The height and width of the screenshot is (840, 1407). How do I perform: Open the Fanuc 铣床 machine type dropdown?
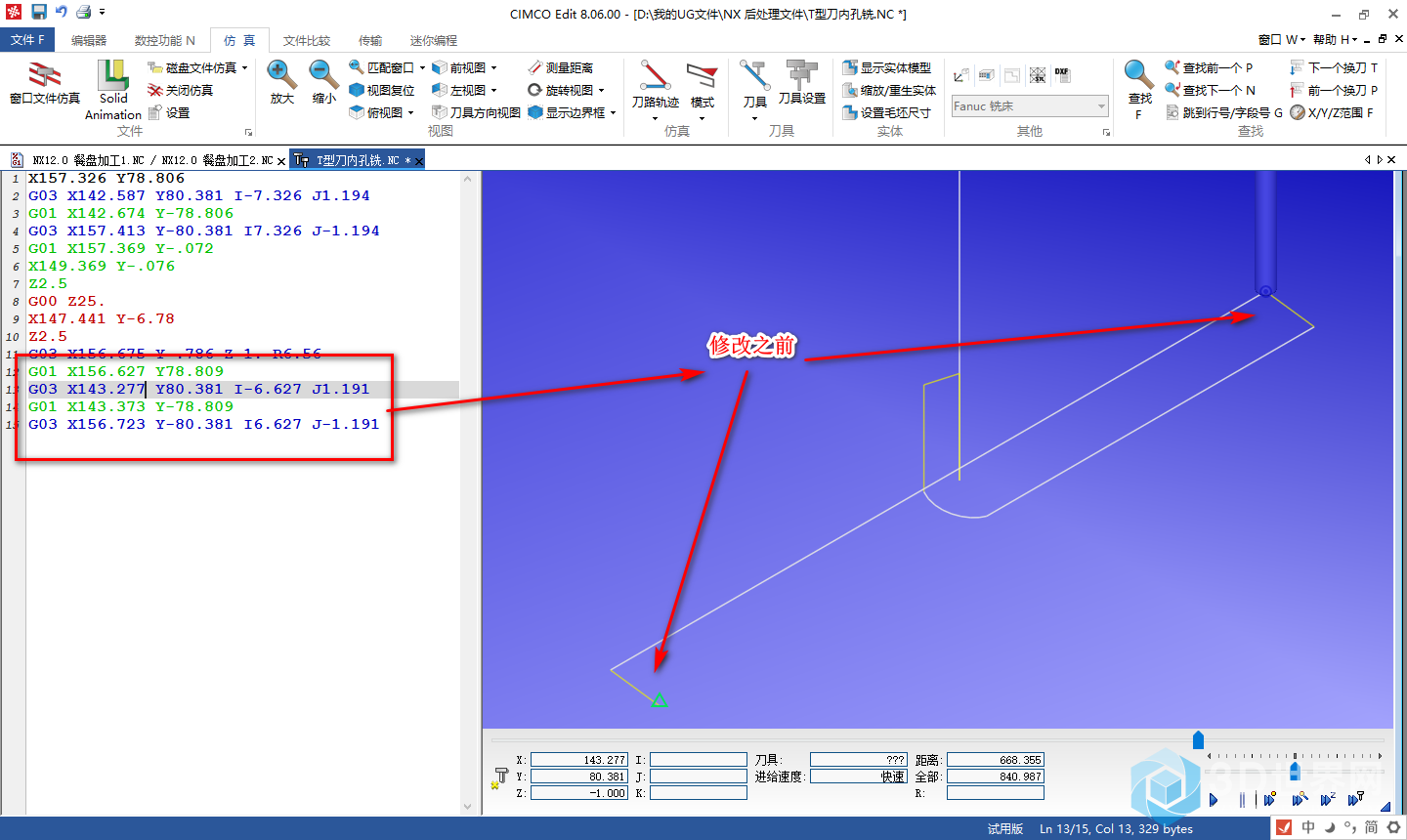pos(1030,105)
